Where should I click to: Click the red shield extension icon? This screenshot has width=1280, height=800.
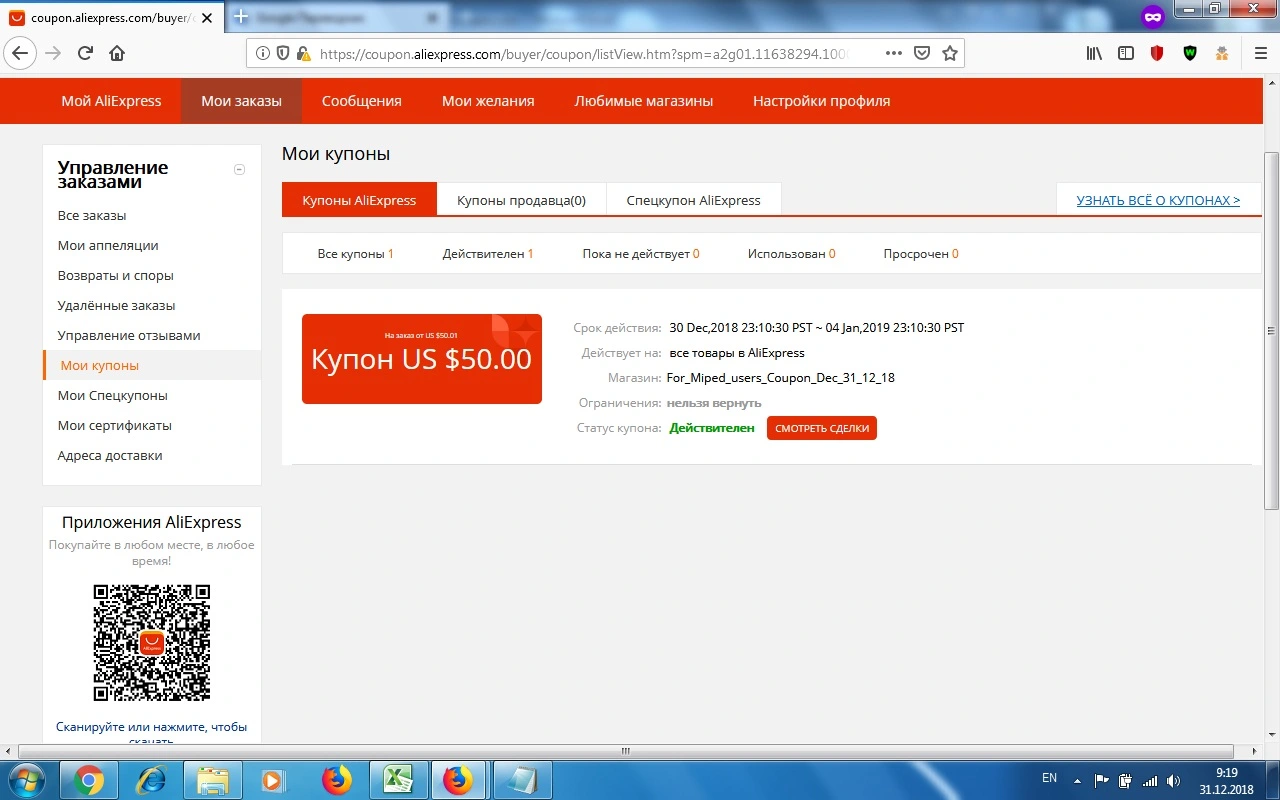coord(1157,54)
